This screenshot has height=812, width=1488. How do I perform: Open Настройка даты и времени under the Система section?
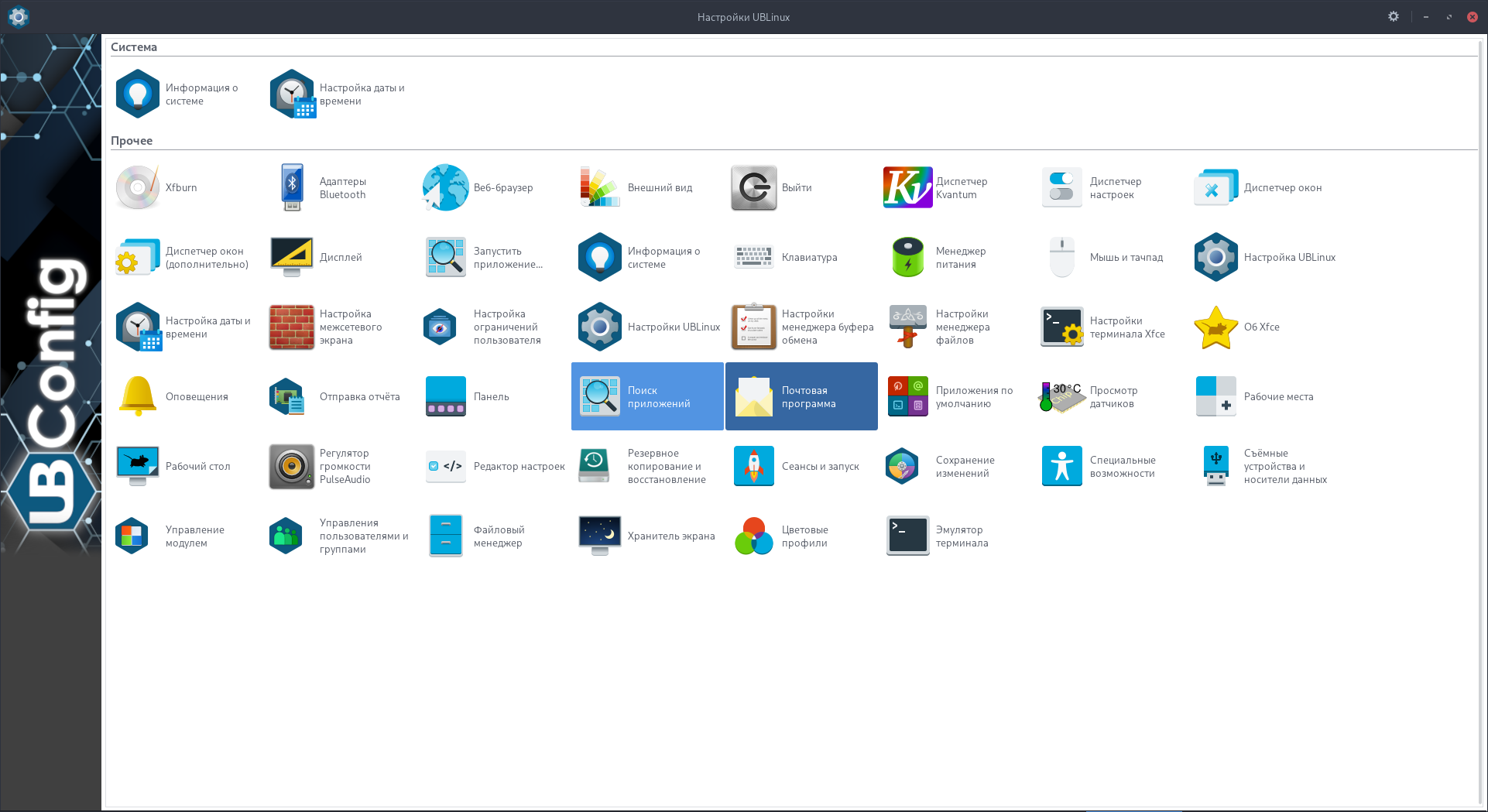coord(338,94)
